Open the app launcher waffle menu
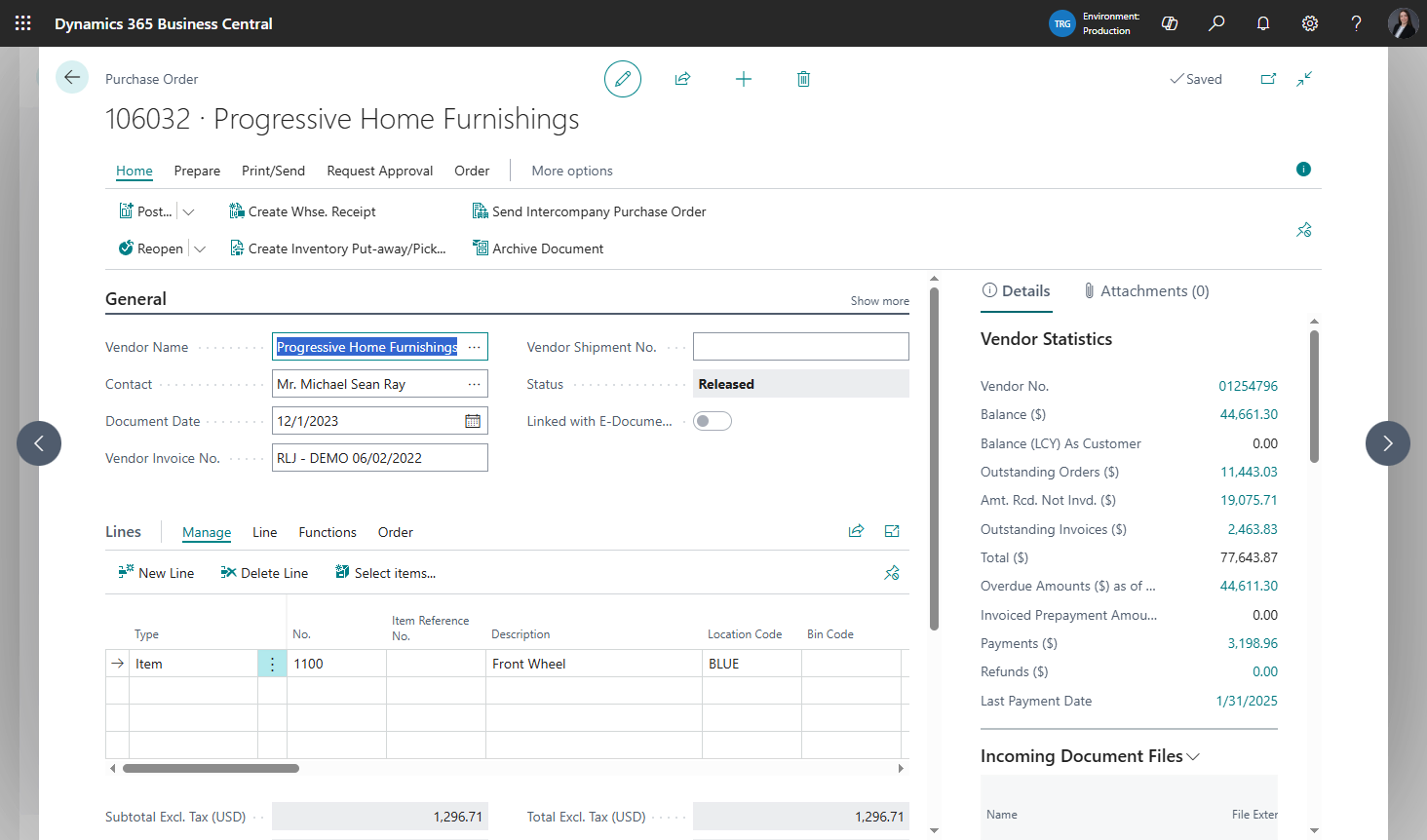This screenshot has width=1427, height=840. pyautogui.click(x=23, y=23)
